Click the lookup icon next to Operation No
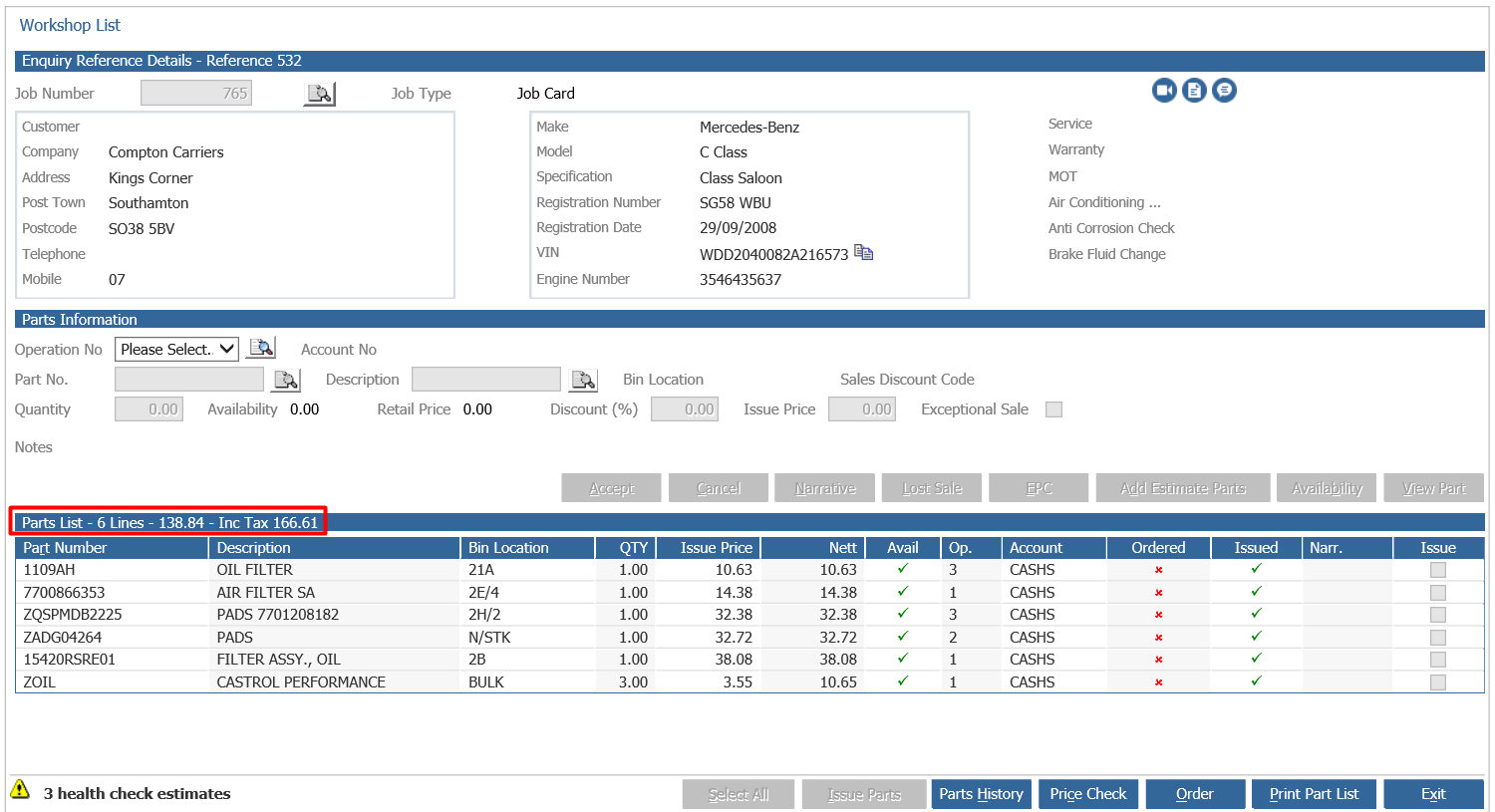 click(x=261, y=348)
